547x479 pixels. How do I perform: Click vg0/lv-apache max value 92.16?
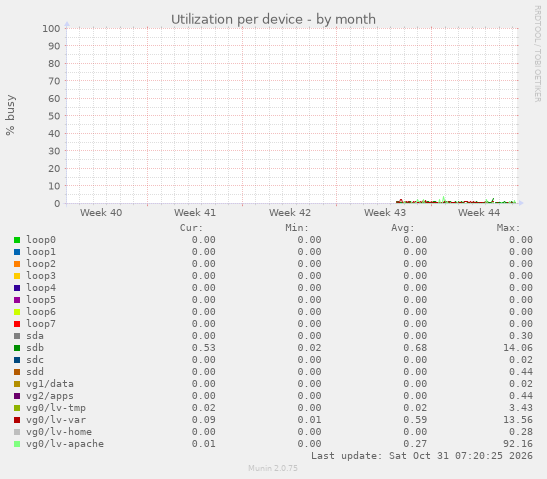tap(518, 444)
